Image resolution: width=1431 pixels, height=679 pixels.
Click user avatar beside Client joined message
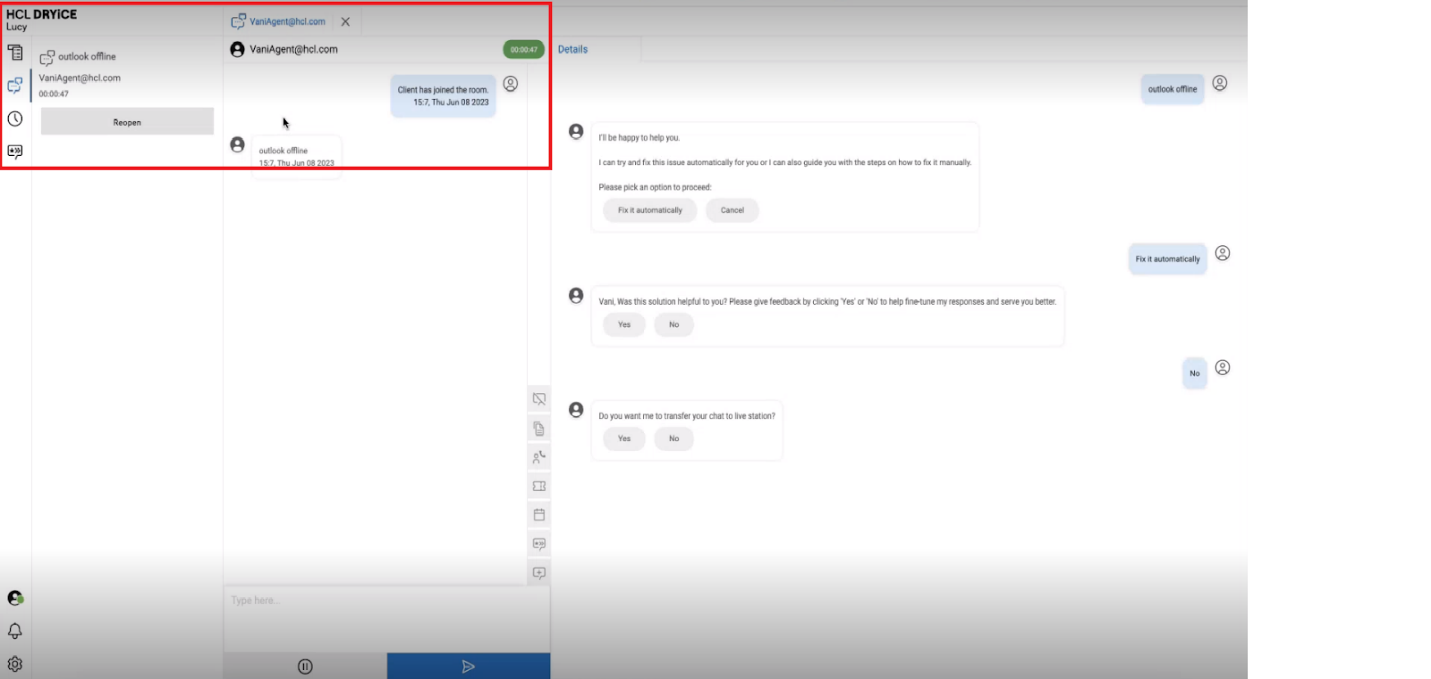510,84
